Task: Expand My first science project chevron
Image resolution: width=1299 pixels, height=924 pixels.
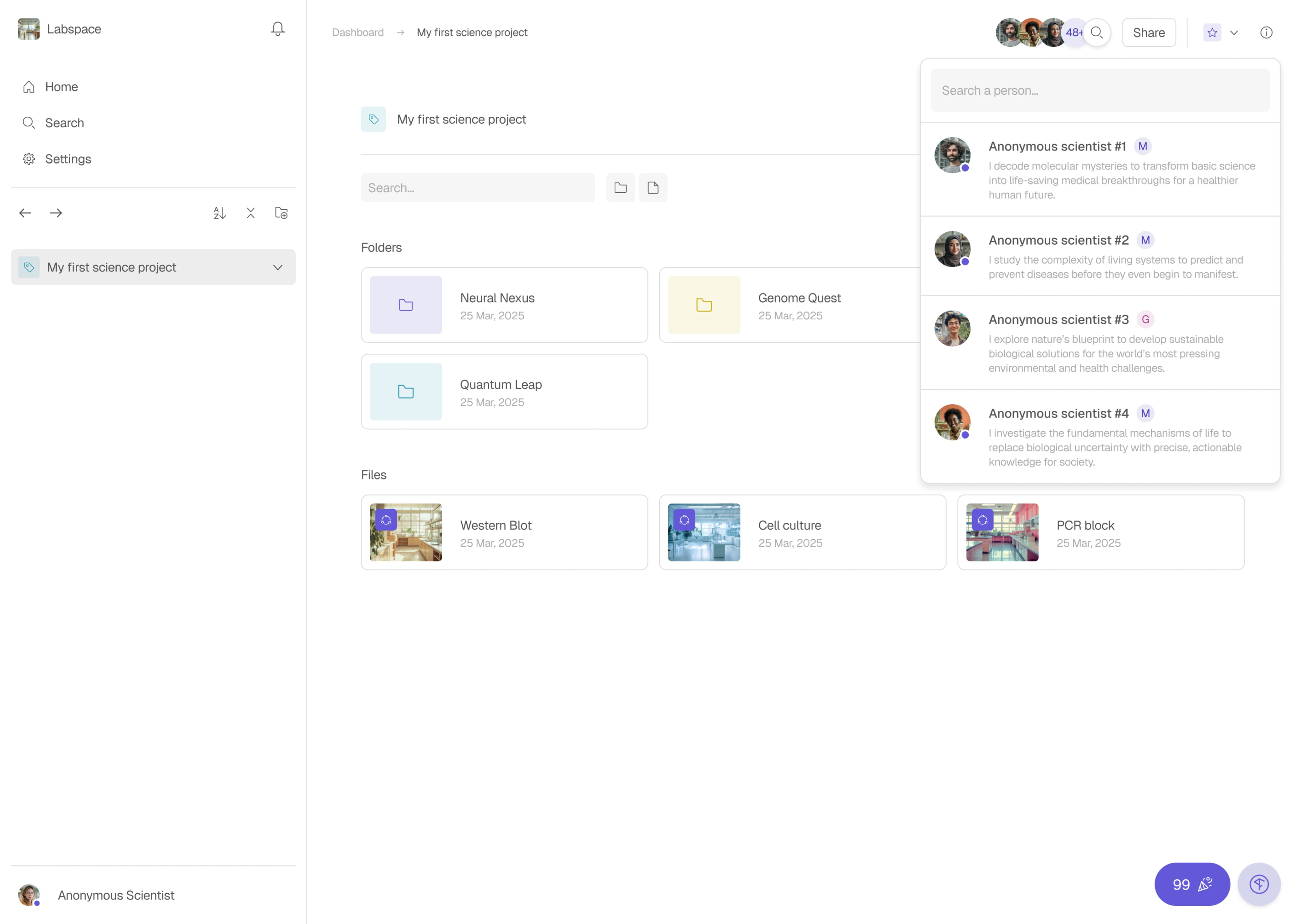Action: (x=277, y=267)
